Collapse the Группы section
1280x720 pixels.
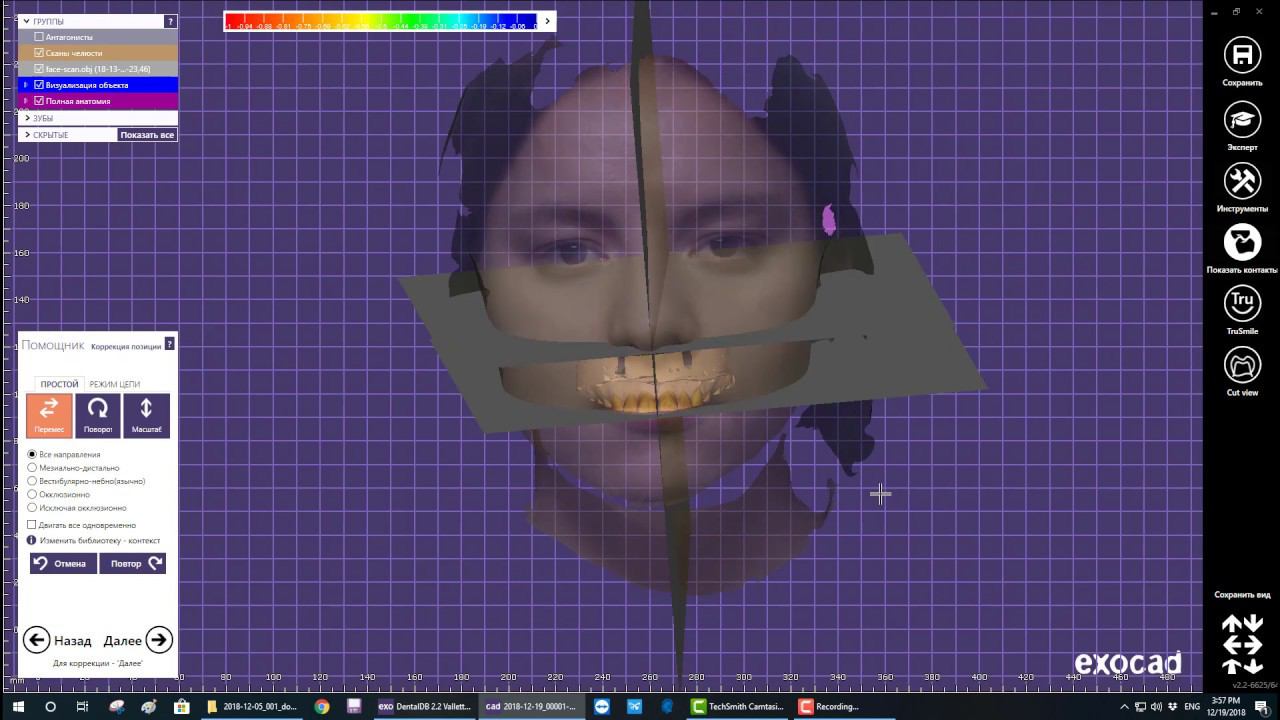pos(26,21)
